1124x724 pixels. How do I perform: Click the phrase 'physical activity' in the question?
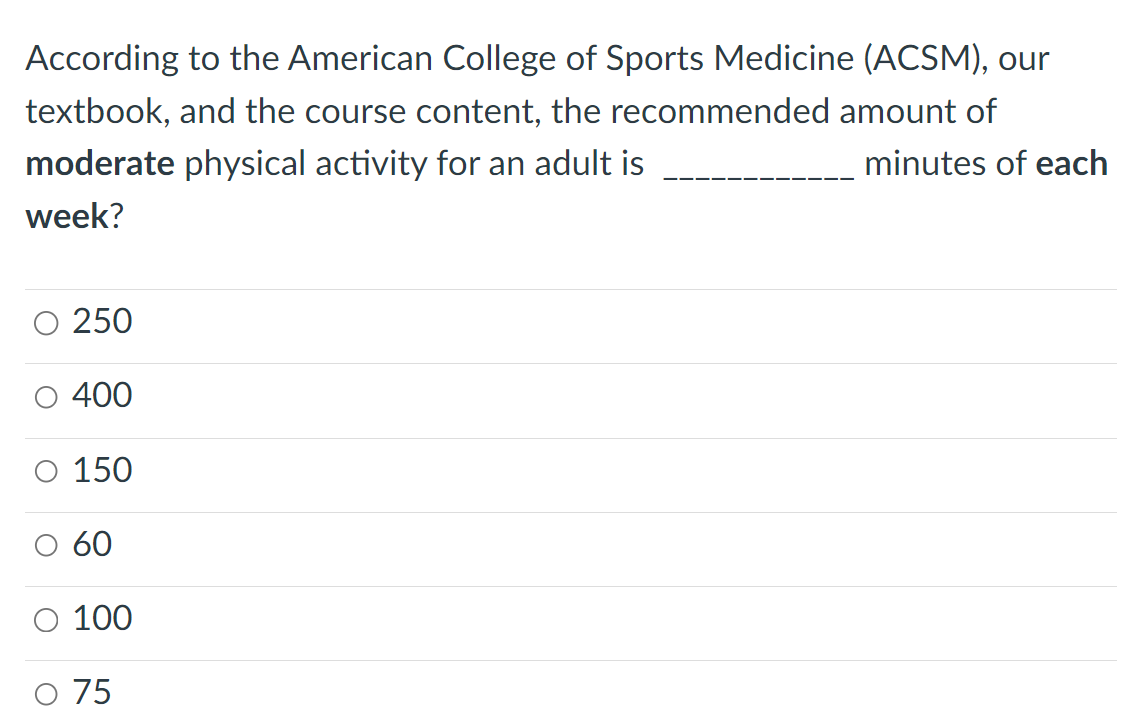point(306,164)
